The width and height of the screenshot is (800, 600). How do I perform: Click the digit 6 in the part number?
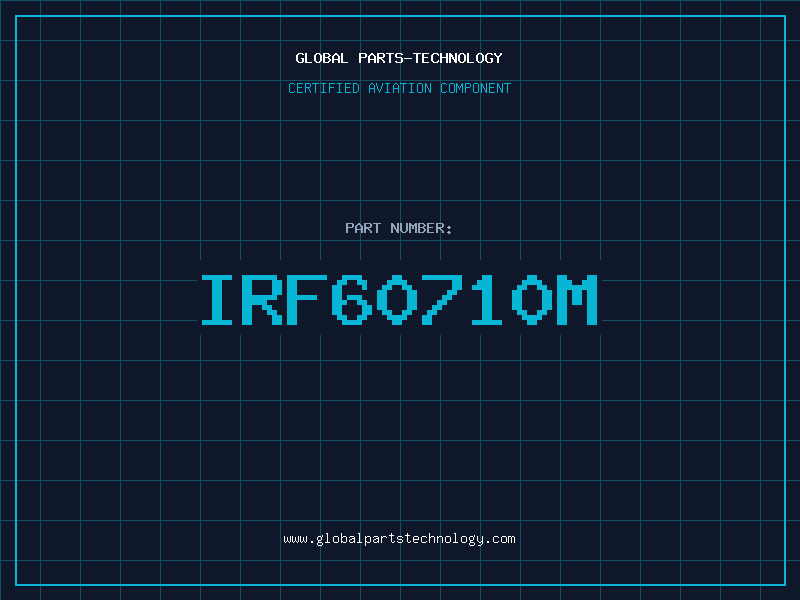click(x=352, y=299)
